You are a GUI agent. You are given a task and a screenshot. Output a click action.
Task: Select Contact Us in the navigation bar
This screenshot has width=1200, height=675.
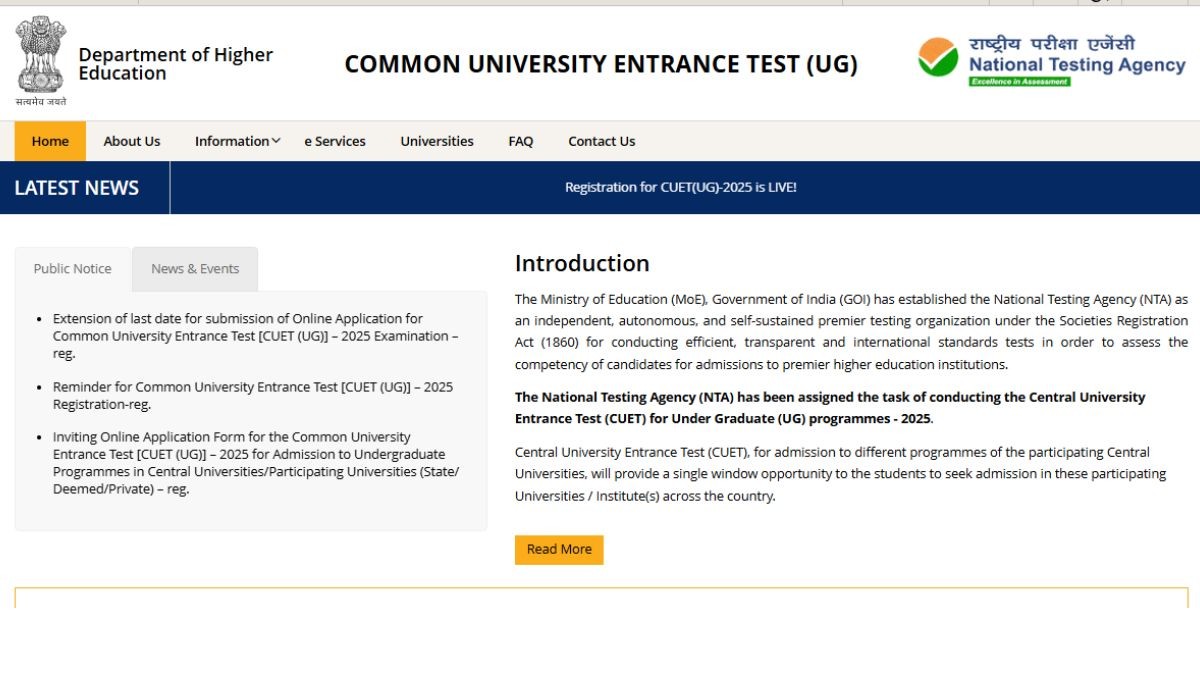click(601, 141)
